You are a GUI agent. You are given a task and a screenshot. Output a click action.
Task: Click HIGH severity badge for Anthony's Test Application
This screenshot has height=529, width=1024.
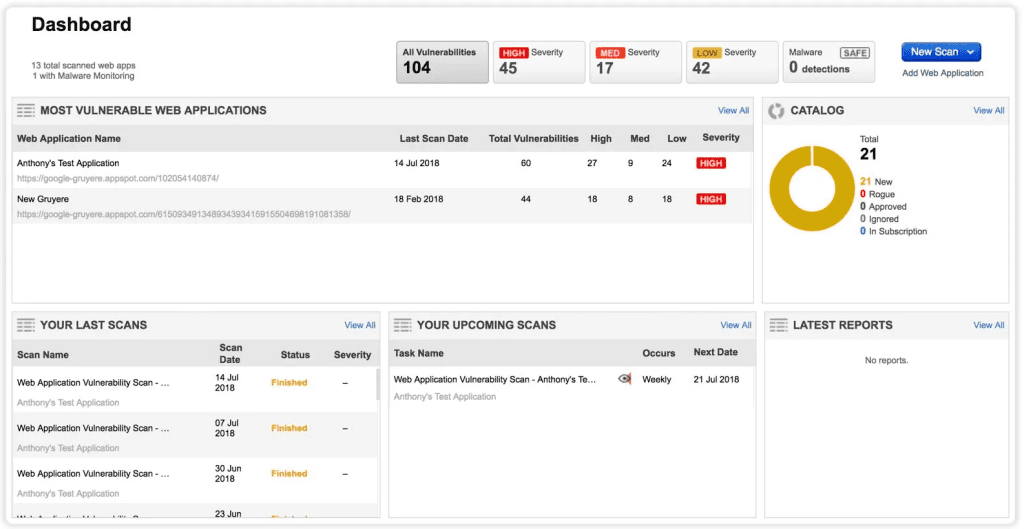coord(711,163)
